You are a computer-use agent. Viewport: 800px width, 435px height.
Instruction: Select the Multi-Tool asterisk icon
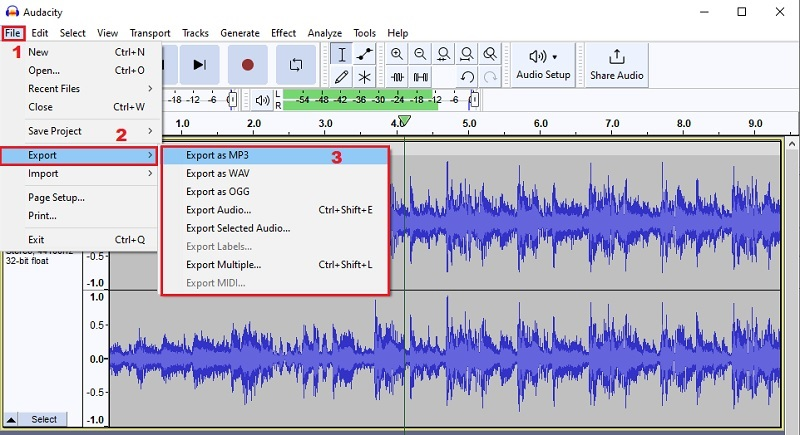click(364, 77)
